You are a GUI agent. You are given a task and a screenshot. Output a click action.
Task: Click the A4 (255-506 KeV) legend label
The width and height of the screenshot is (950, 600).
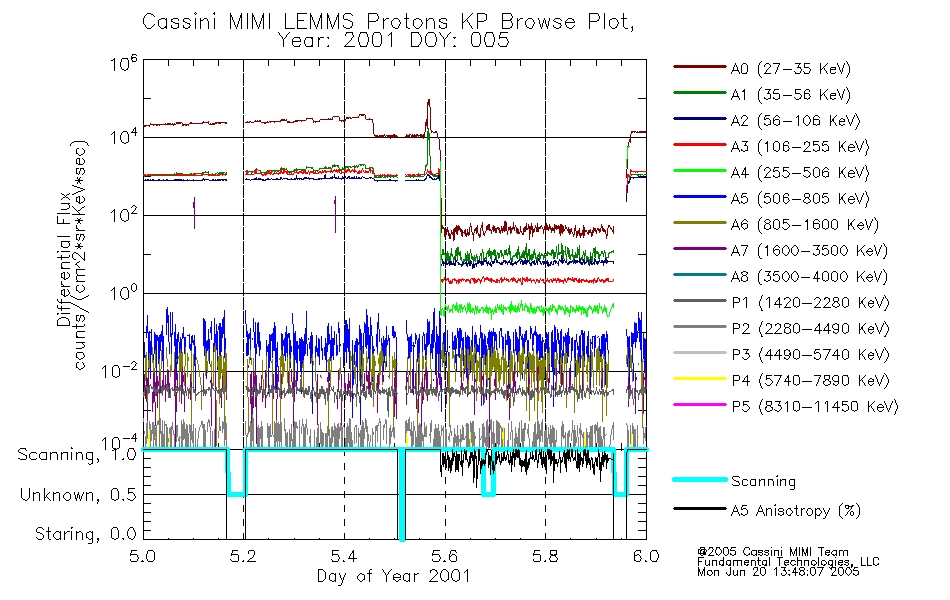[x=800, y=173]
